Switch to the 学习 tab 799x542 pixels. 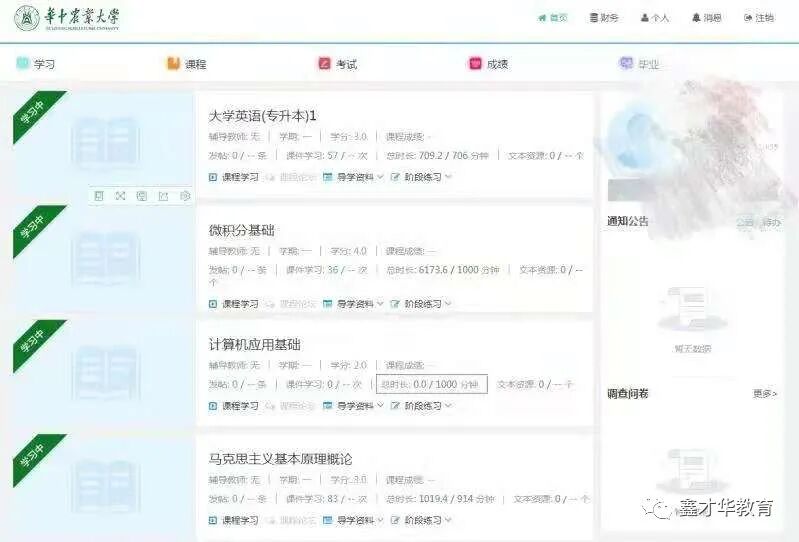point(36,64)
